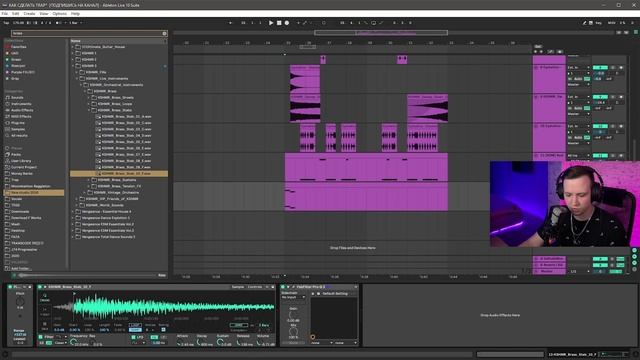This screenshot has width=640, height=360.
Task: Open the Edit menu
Action: point(16,13)
